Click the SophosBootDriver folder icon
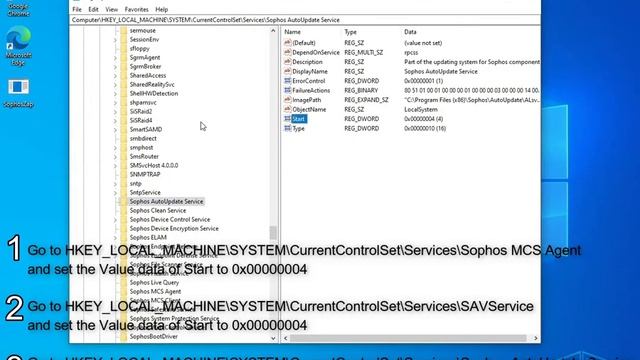The width and height of the screenshot is (640, 360). (x=123, y=336)
